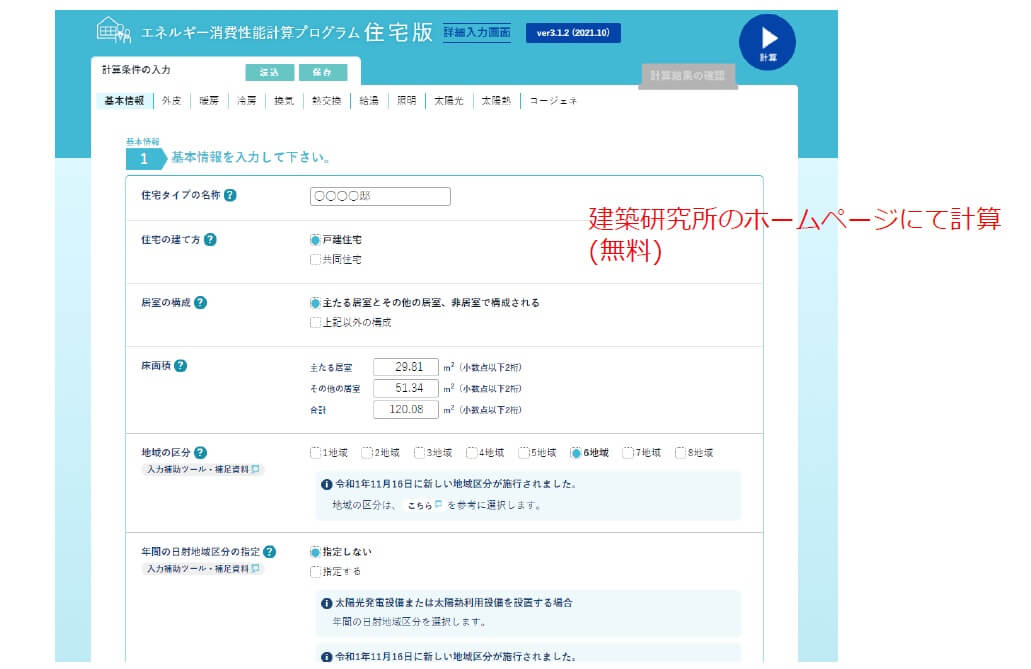This screenshot has height=669, width=1031.
Task: Click the 保存 button
Action: [x=322, y=72]
